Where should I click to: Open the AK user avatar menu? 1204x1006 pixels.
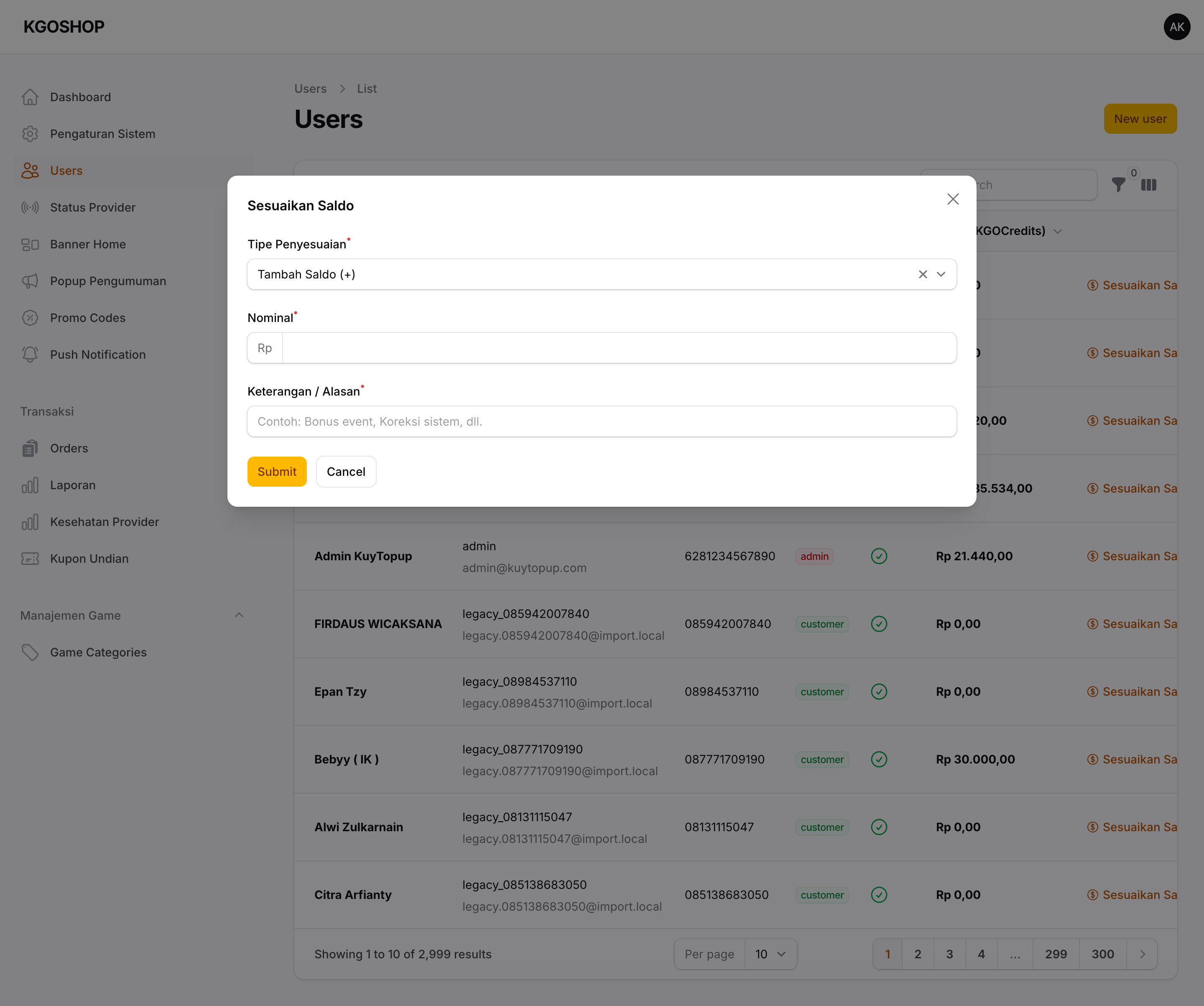click(1176, 26)
